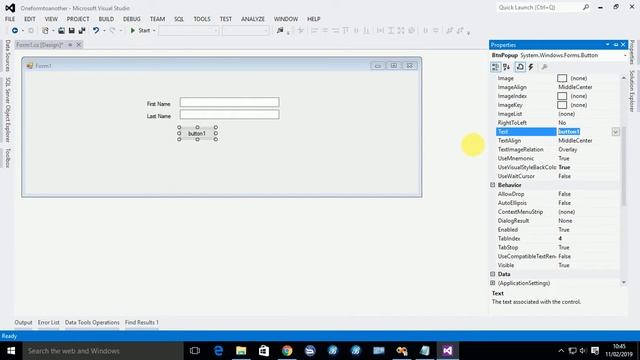Pin the Properties panel with auto-hide icon
Screen dimensions: 640x360
coord(616,45)
